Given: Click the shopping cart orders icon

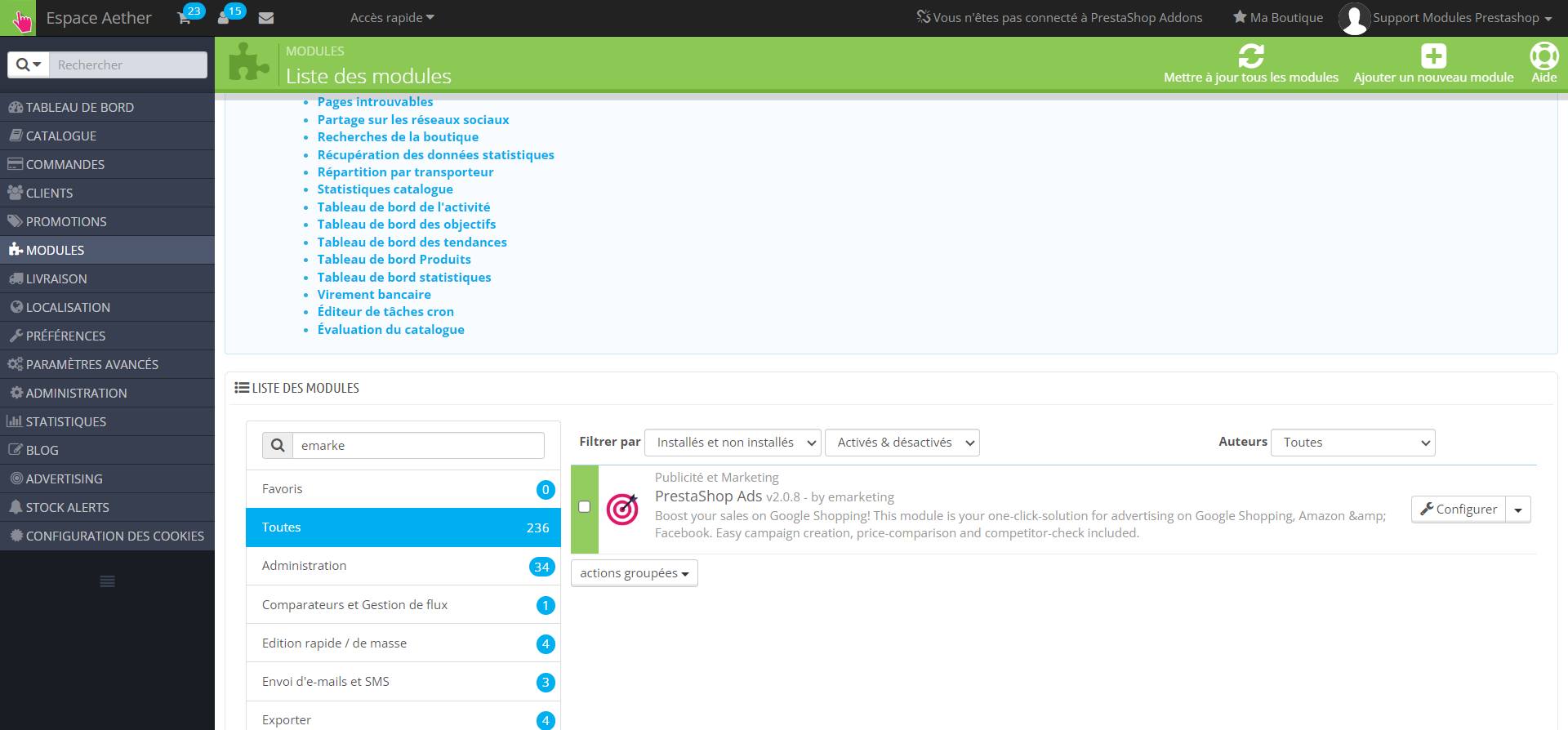Looking at the screenshot, I should [185, 18].
